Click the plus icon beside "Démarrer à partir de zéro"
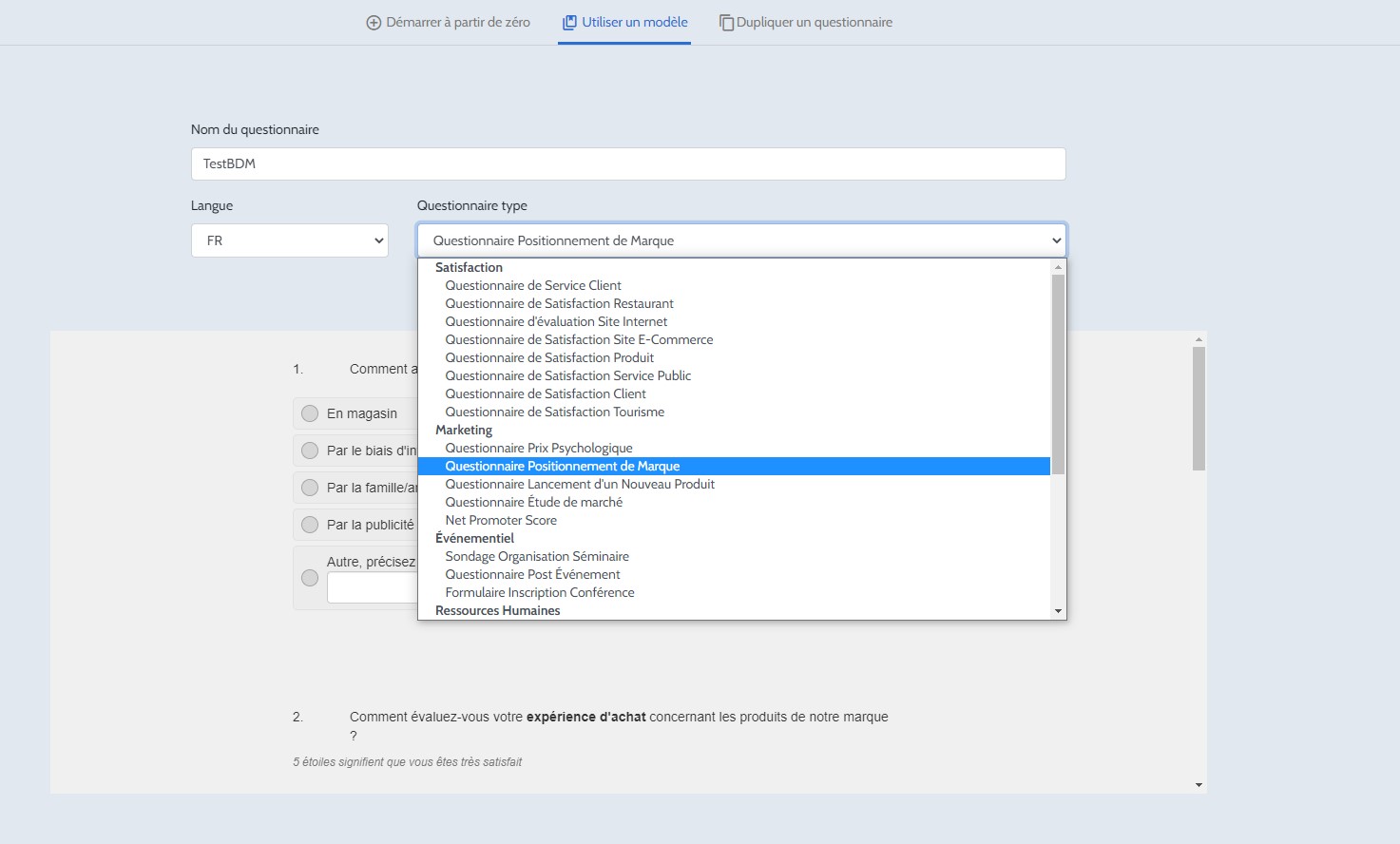The width and height of the screenshot is (1400, 844). click(x=372, y=21)
